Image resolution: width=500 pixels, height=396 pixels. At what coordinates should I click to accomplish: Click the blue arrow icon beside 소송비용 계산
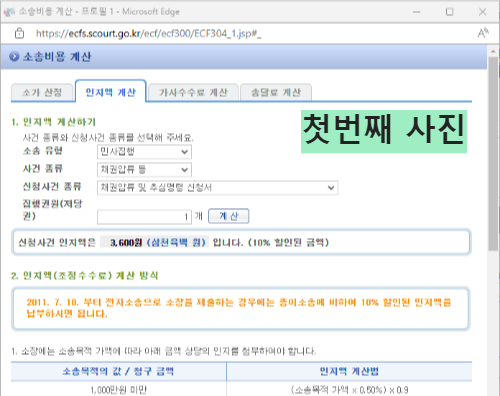point(14,57)
